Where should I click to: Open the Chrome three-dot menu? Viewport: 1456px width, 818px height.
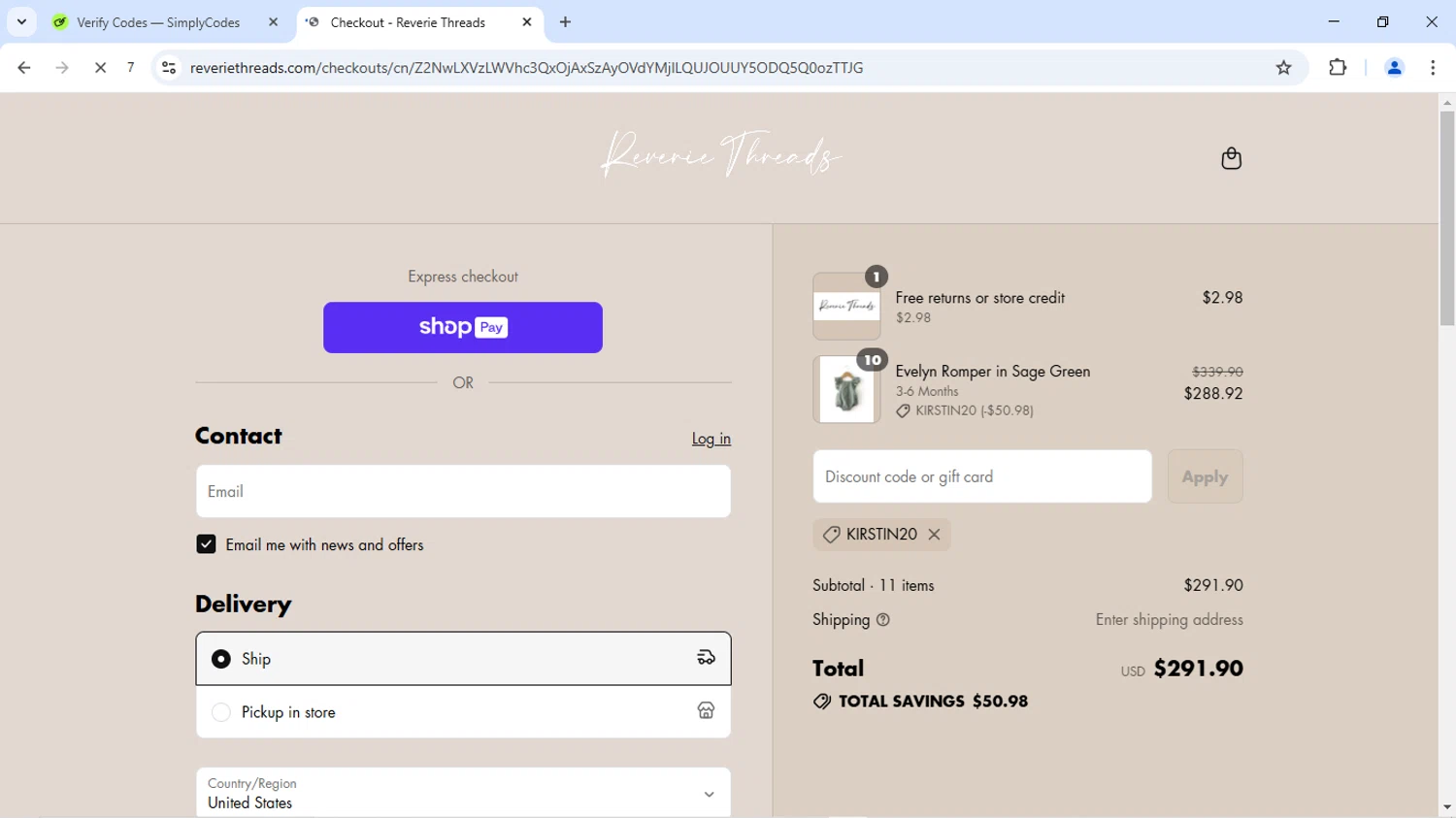pos(1433,68)
